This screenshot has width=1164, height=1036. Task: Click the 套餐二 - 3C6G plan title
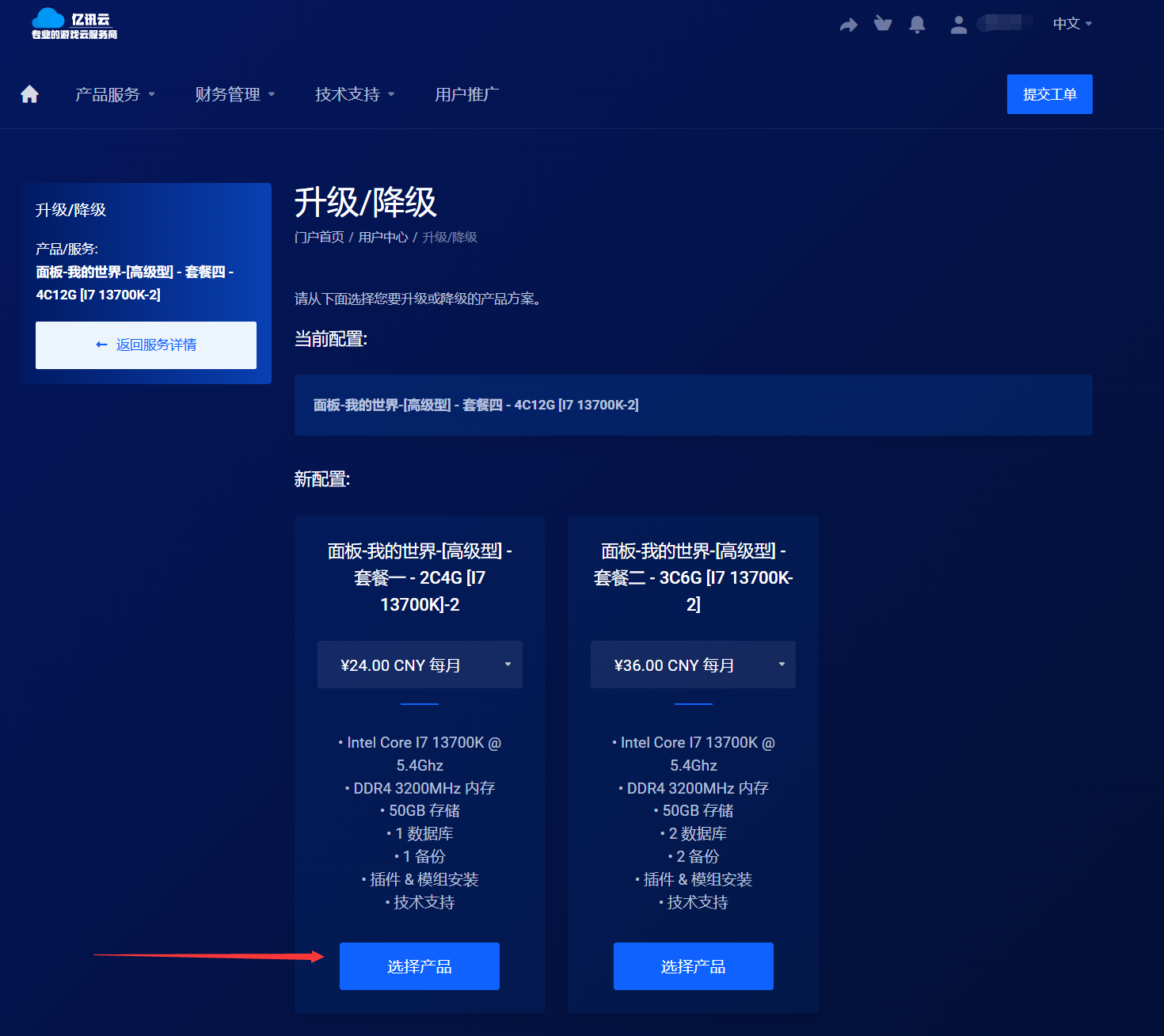pyautogui.click(x=694, y=577)
